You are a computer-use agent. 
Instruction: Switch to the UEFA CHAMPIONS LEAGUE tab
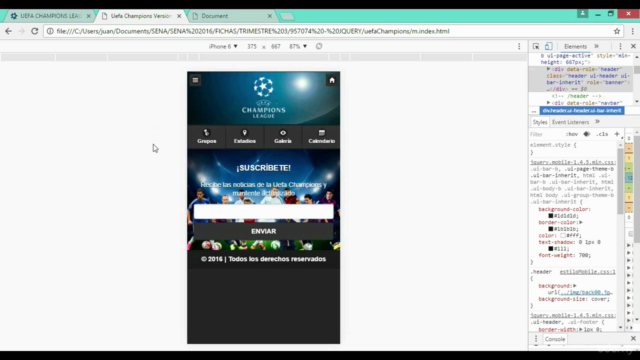pyautogui.click(x=50, y=16)
